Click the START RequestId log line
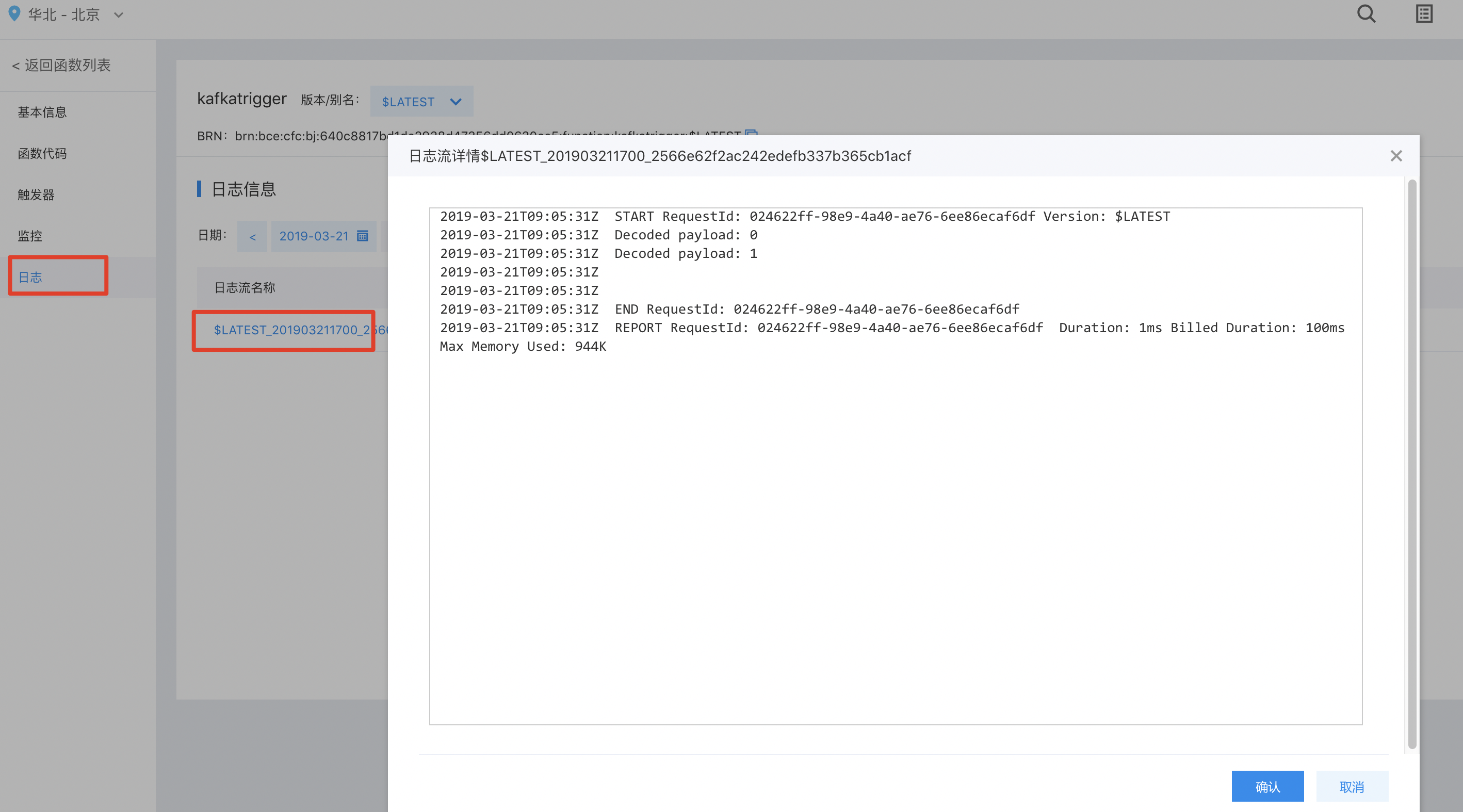The height and width of the screenshot is (812, 1463). 805,216
